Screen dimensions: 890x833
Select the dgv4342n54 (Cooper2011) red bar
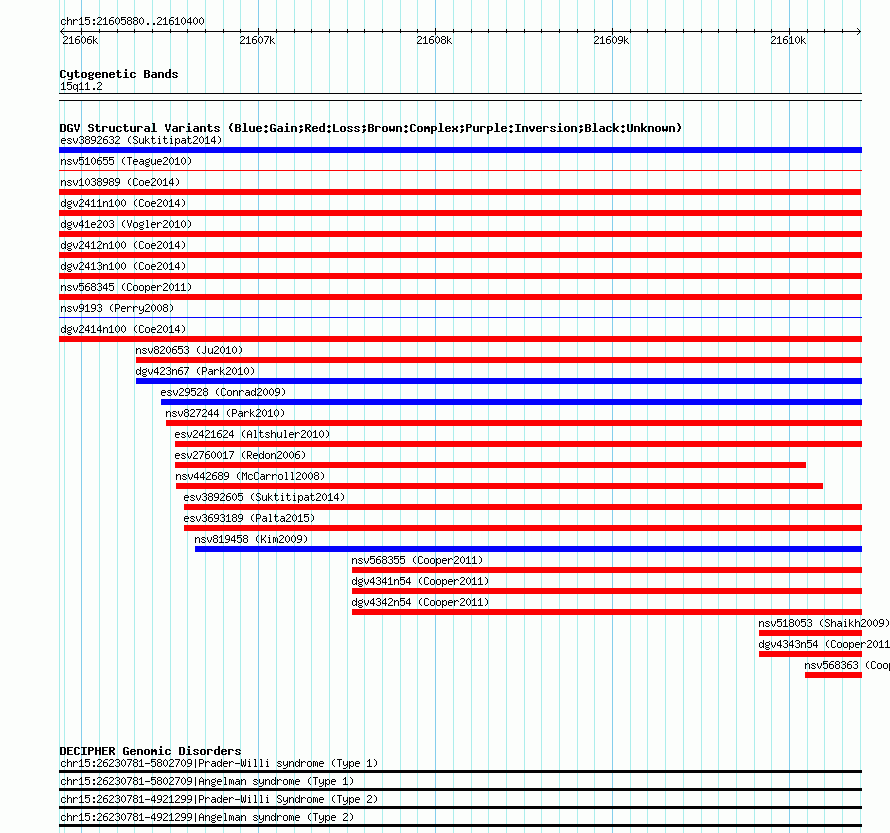pyautogui.click(x=607, y=612)
